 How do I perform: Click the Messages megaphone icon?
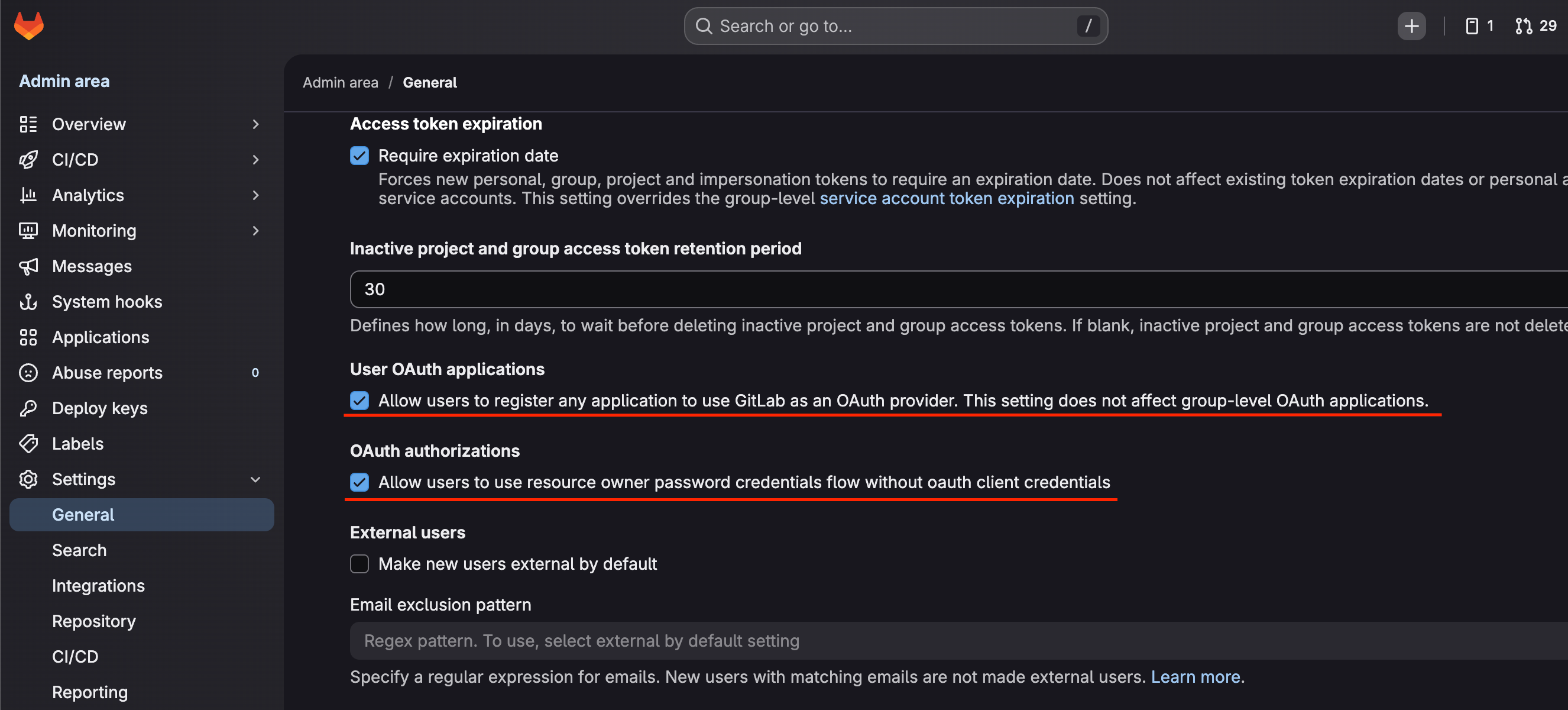point(28,266)
